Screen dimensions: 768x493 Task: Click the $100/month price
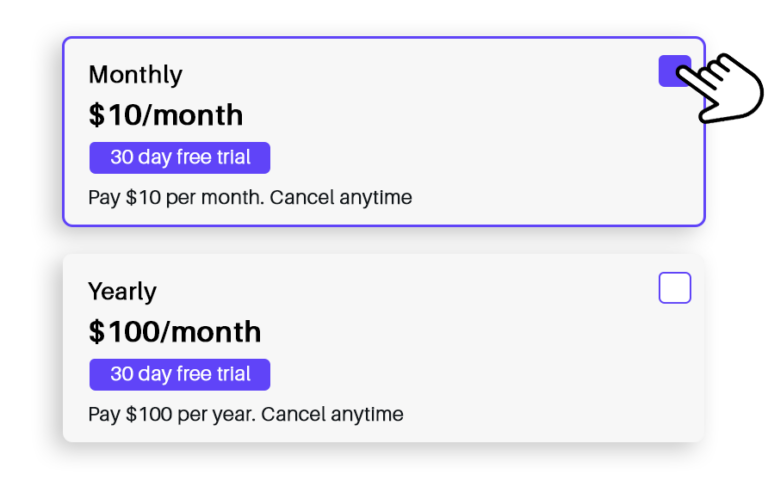click(x=175, y=332)
